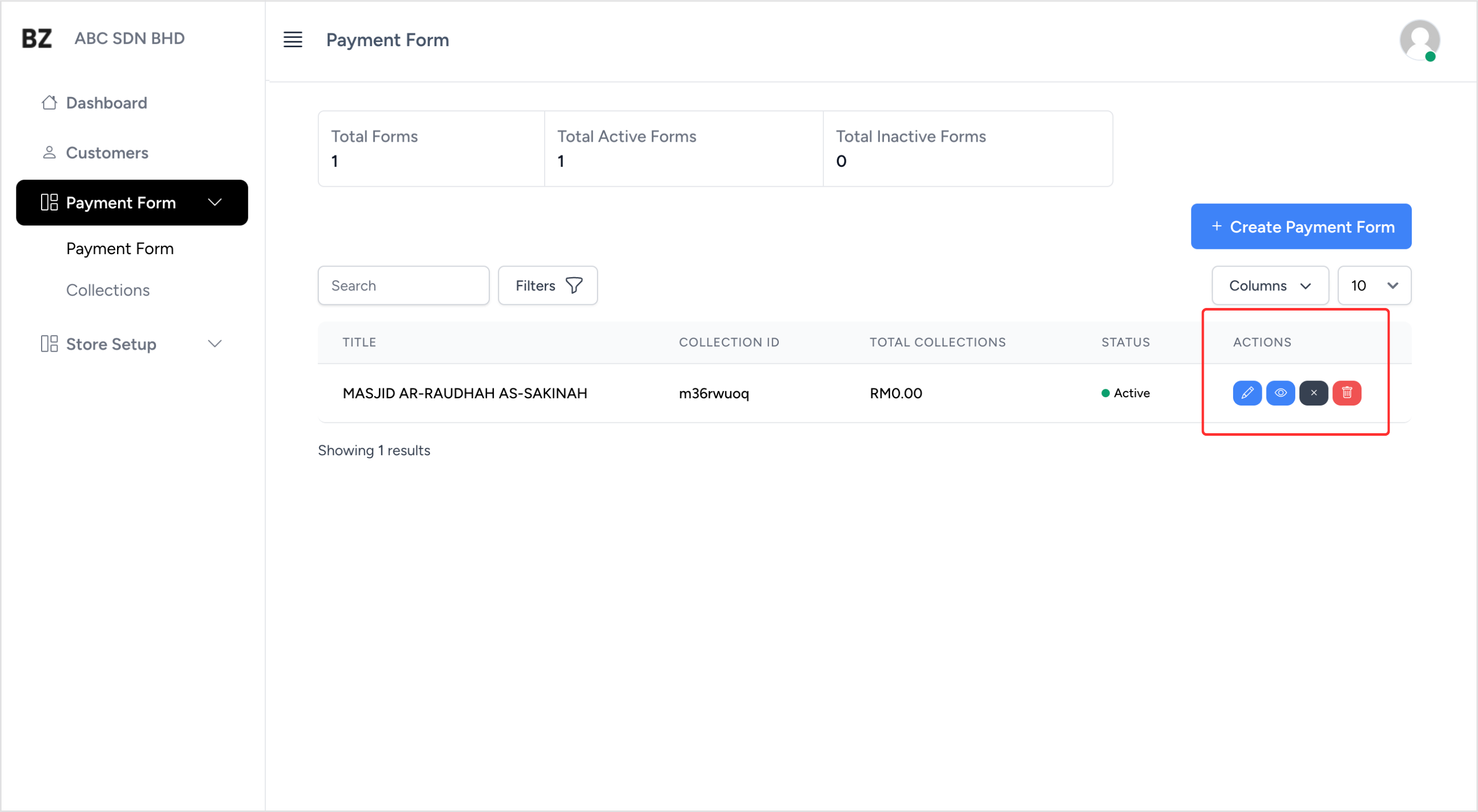Click the blue pencil edit icon
Screen dimensions: 1478x812
click(1247, 393)
